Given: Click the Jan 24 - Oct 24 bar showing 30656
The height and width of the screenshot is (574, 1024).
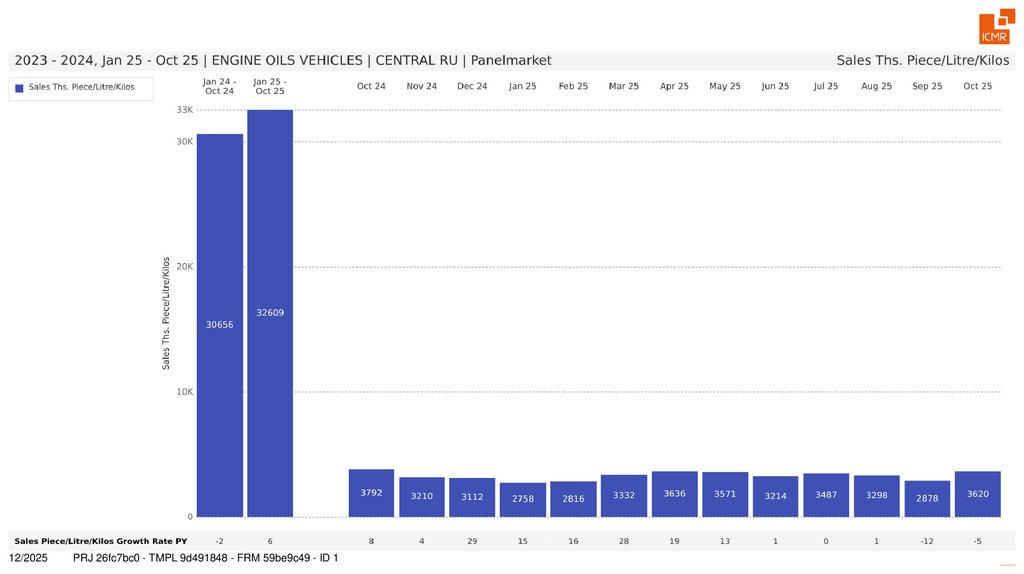Looking at the screenshot, I should pyautogui.click(x=219, y=324).
